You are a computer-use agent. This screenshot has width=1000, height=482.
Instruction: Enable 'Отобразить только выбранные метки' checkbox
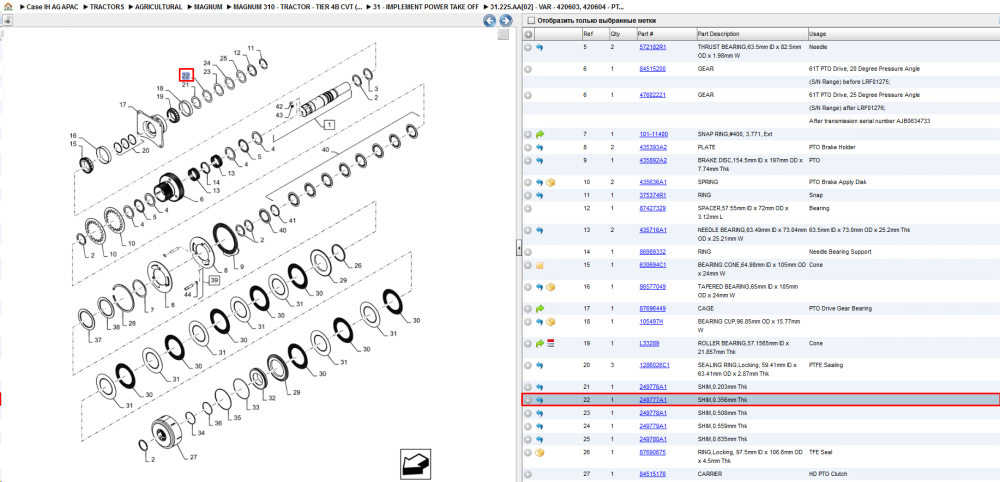click(531, 20)
